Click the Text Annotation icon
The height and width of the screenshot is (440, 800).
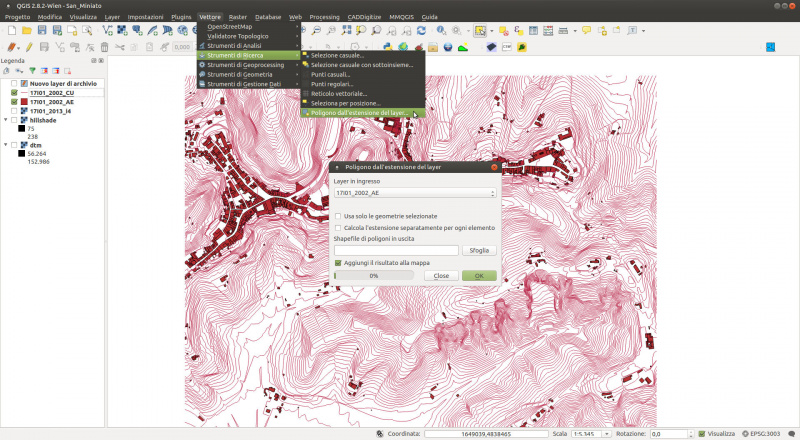632,31
